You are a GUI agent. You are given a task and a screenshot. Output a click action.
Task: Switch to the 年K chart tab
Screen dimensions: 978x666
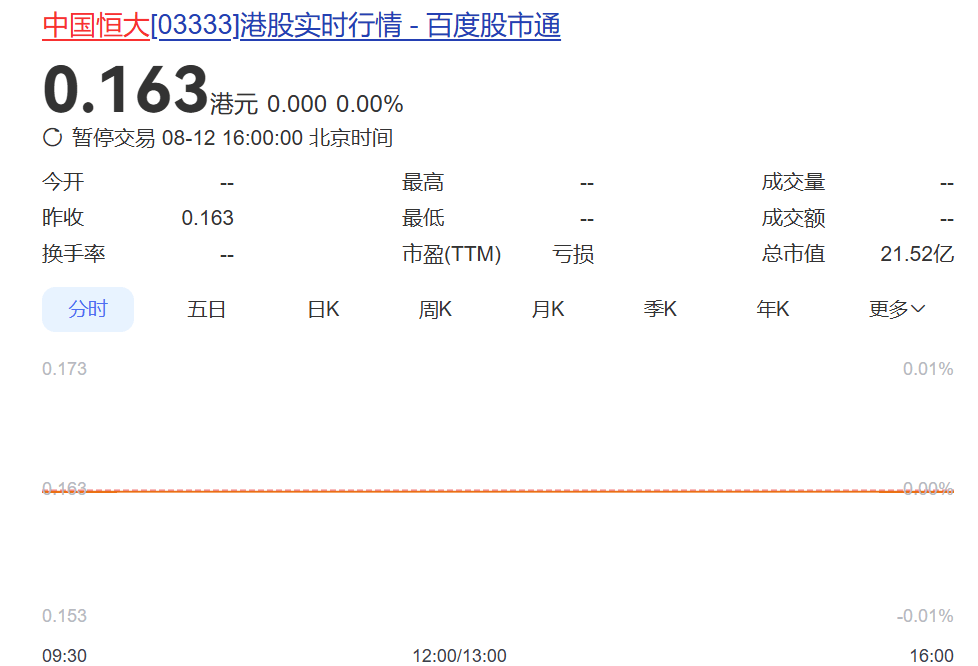[x=773, y=309]
